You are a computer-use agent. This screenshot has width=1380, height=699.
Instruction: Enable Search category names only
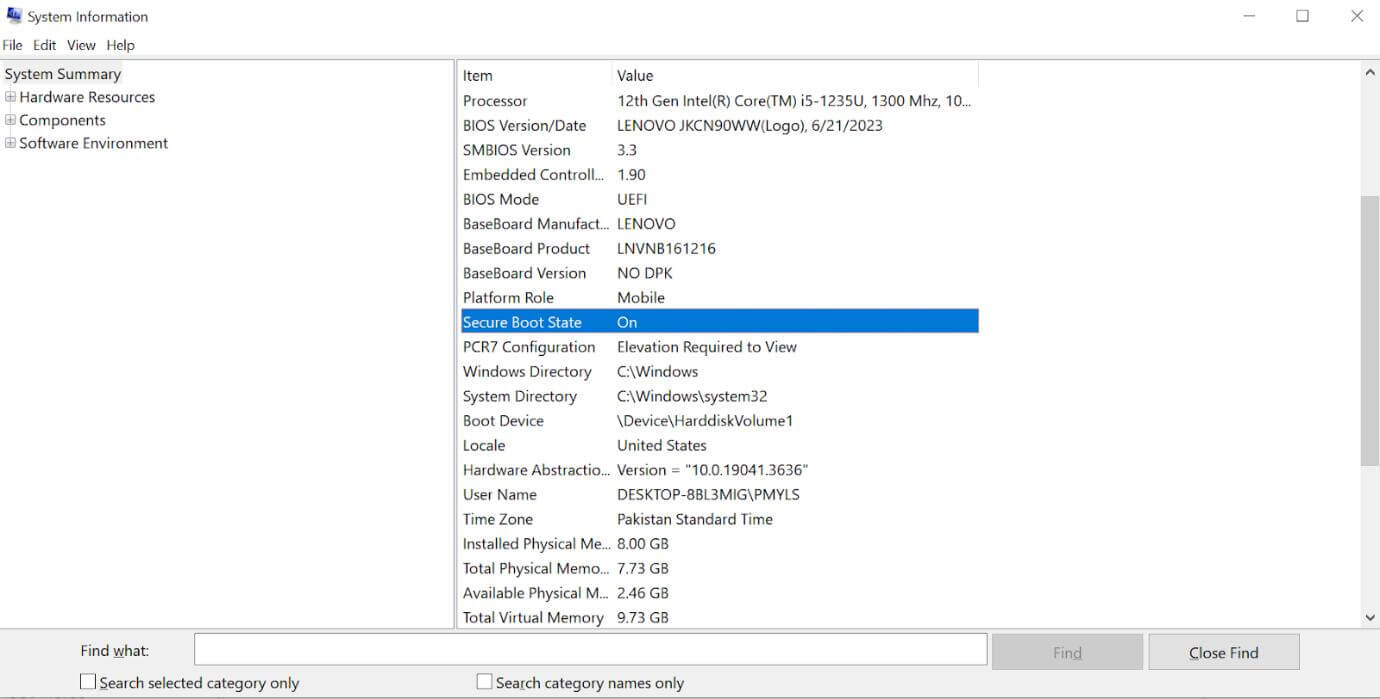[484, 681]
